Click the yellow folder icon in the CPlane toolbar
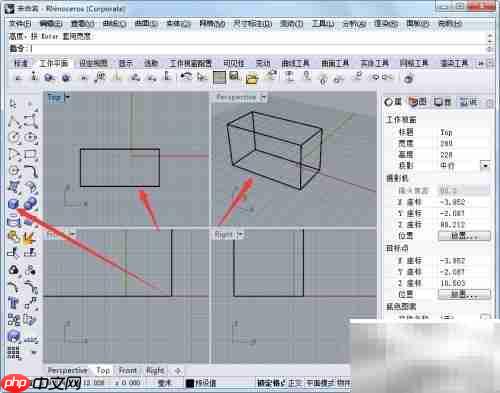 [x=252, y=79]
